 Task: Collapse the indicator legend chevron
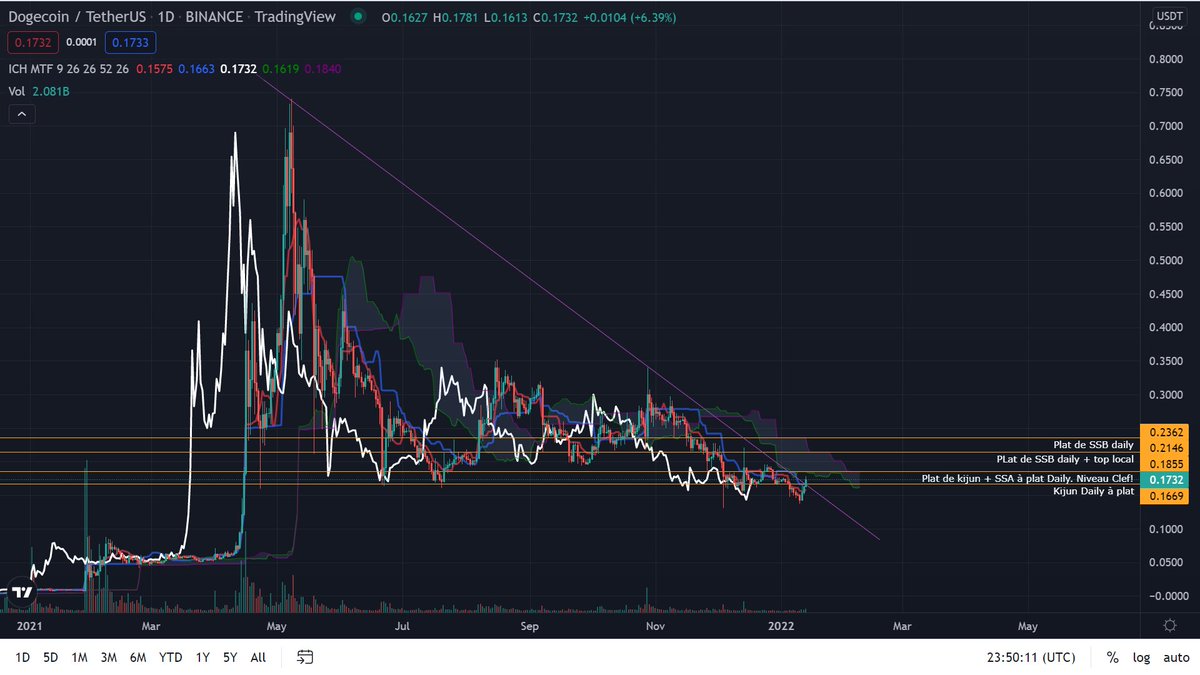click(x=23, y=114)
